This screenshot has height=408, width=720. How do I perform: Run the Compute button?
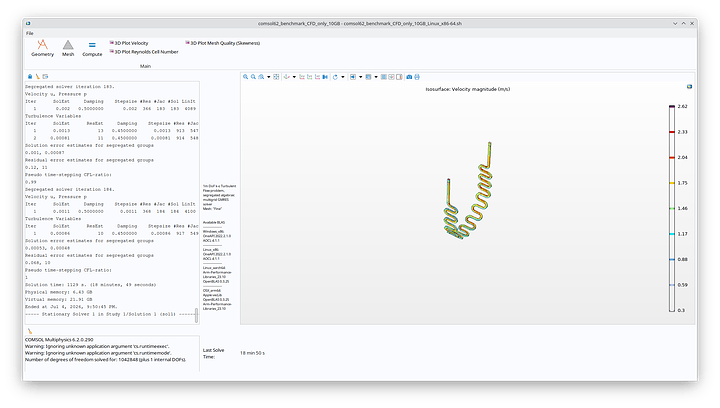92,48
